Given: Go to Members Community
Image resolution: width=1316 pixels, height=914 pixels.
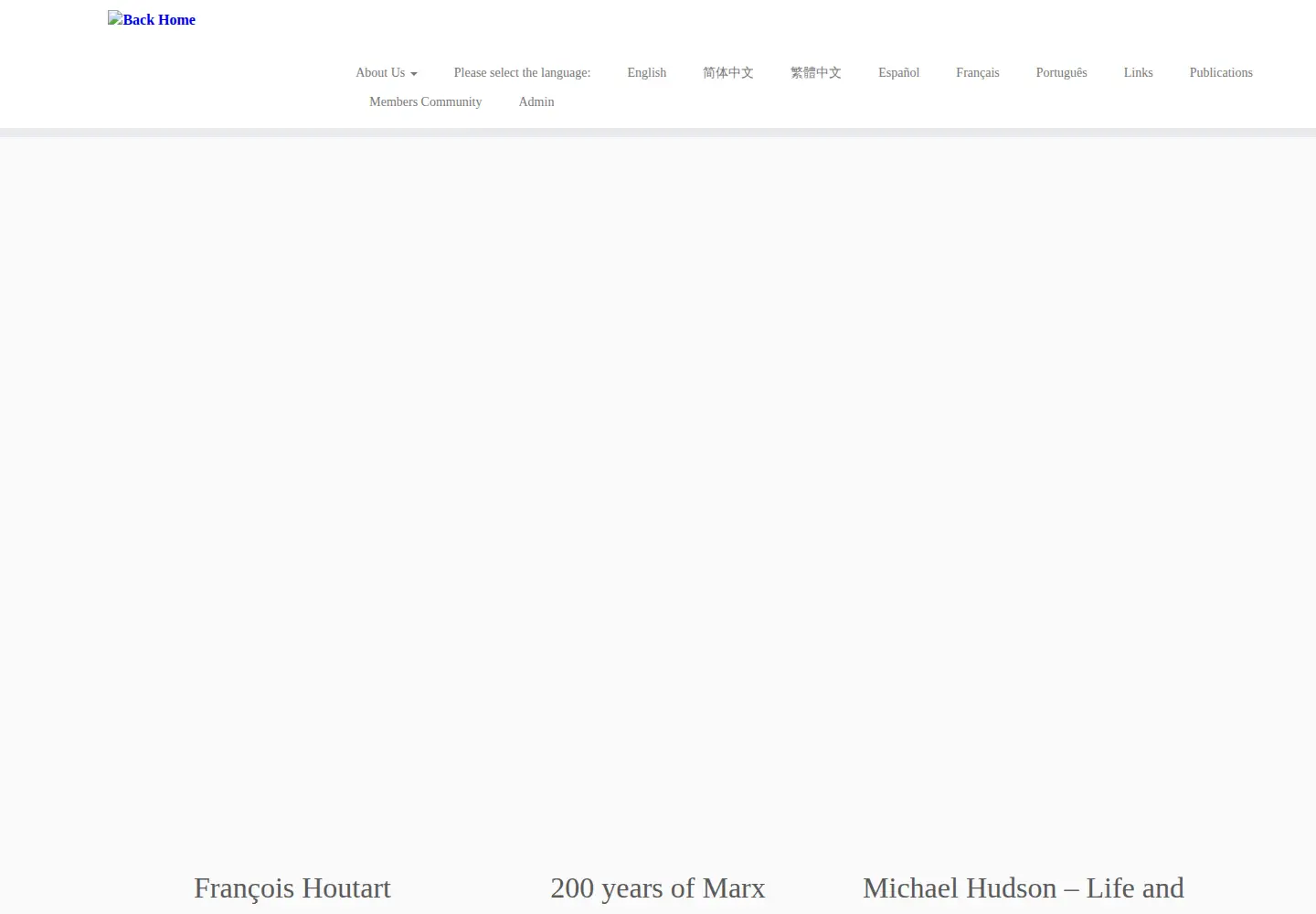Looking at the screenshot, I should point(426,101).
